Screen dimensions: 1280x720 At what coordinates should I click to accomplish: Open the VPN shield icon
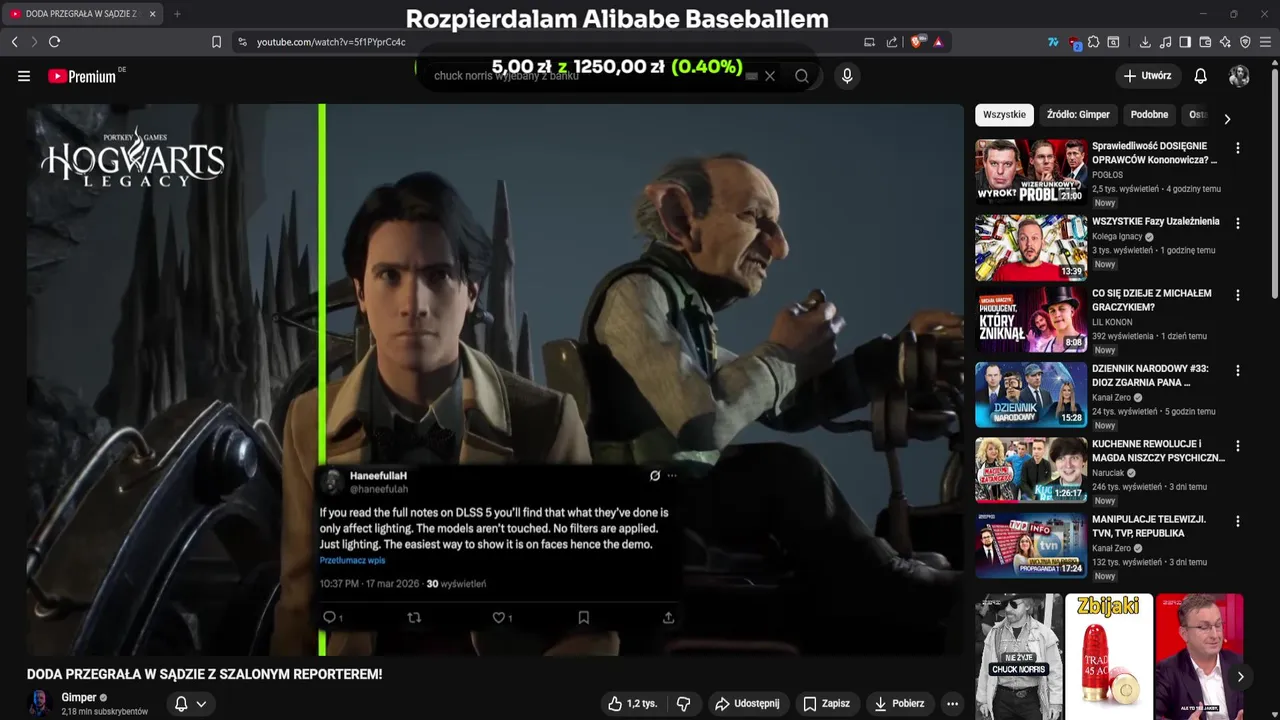(1245, 42)
